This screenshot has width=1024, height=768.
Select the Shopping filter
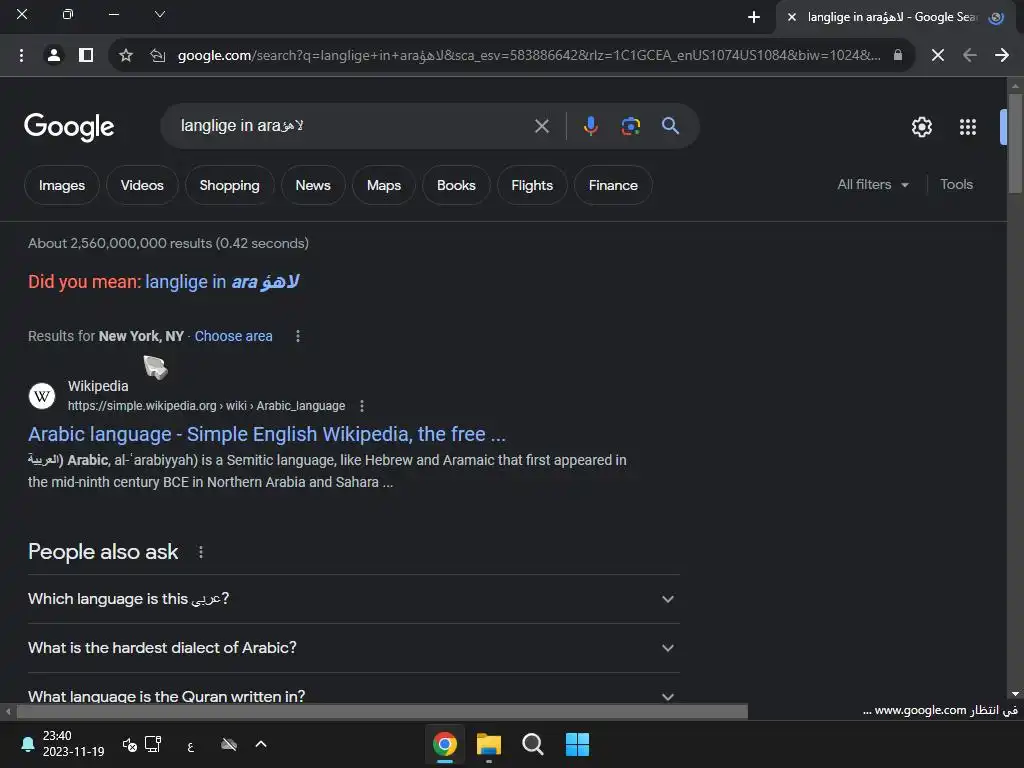[x=229, y=185]
